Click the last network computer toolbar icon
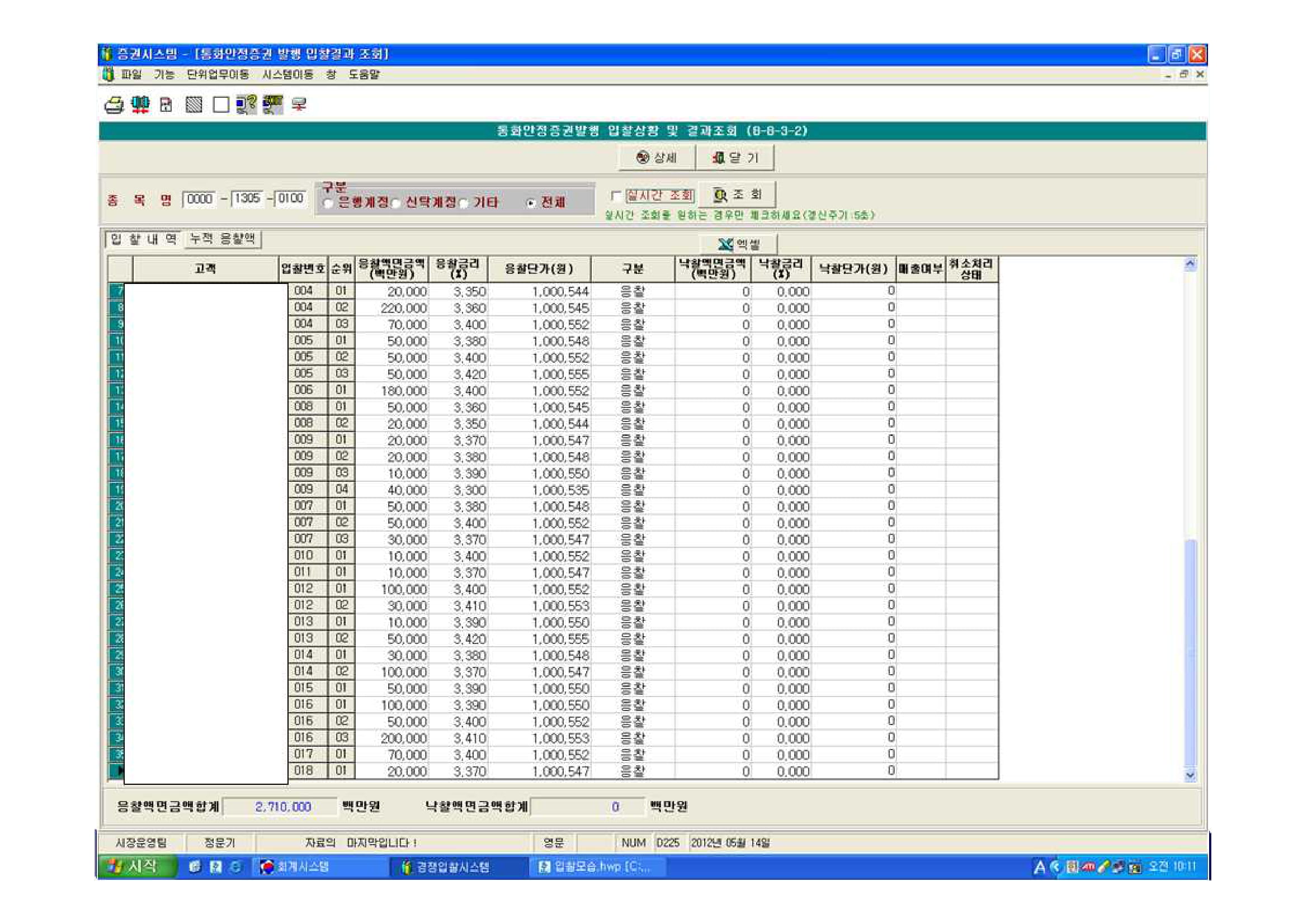This screenshot has height=924, width=1307. [x=299, y=105]
